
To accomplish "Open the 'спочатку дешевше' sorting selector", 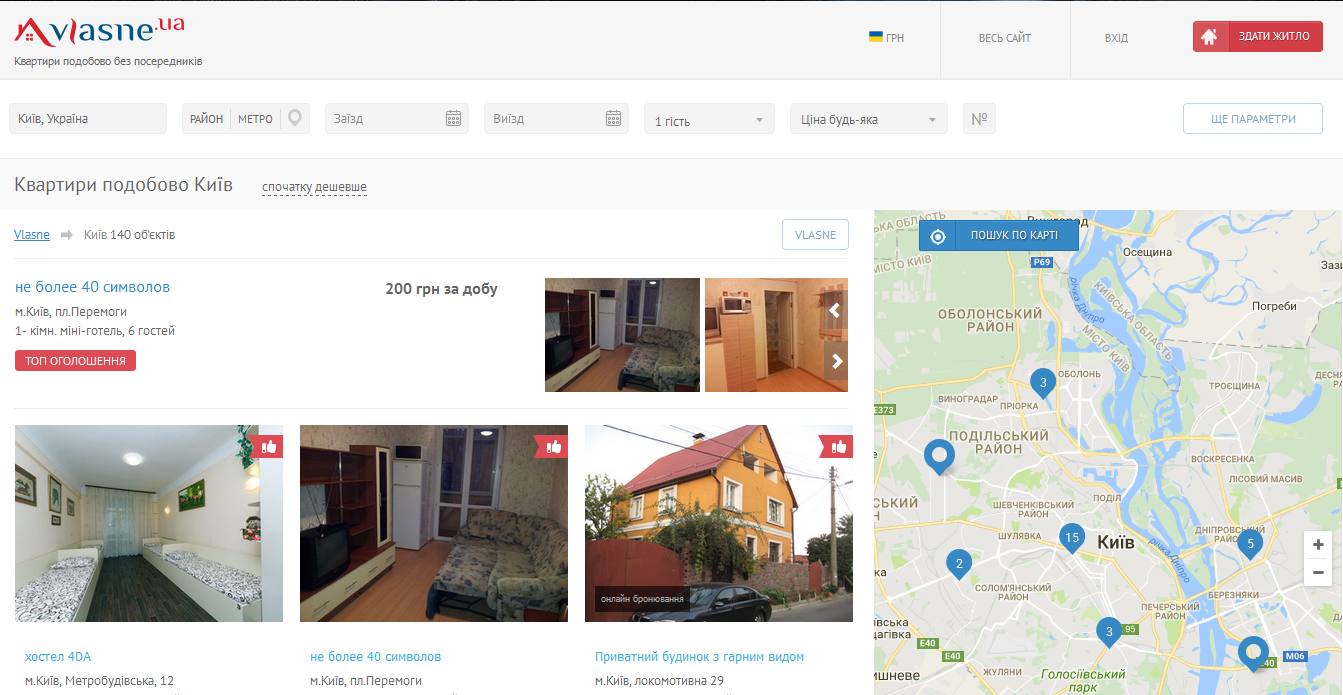I will point(314,187).
